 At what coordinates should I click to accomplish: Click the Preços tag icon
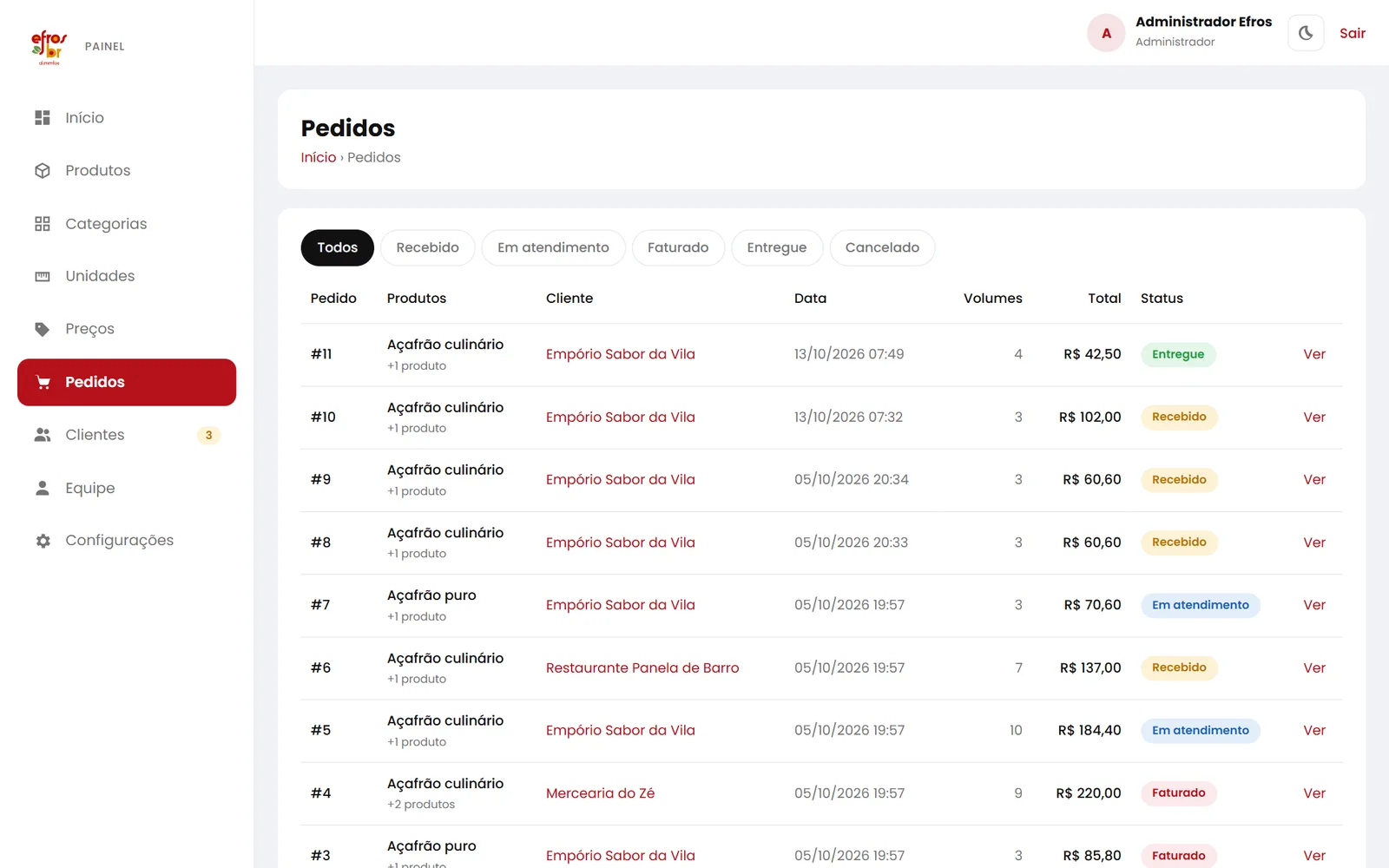point(43,329)
